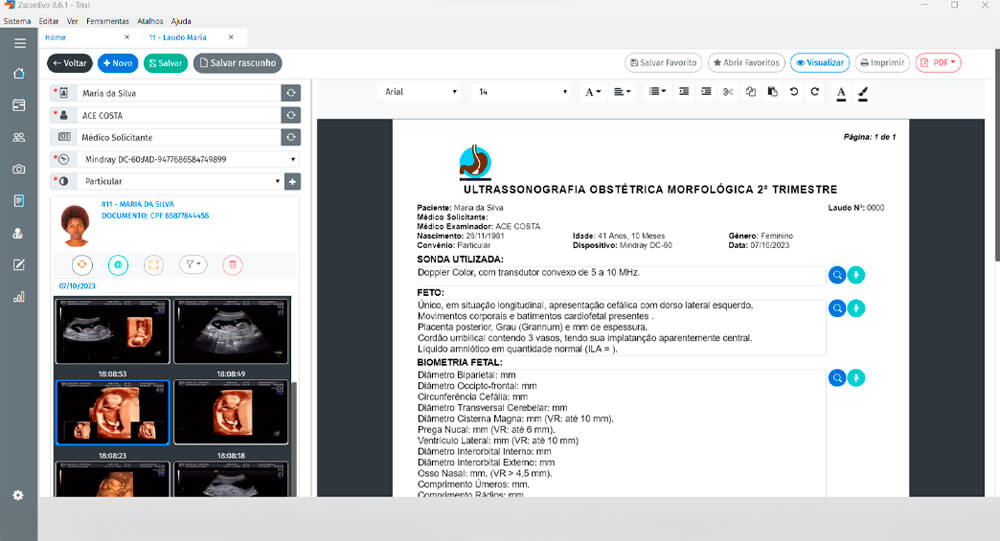This screenshot has width=1000, height=541.
Task: Select the 3D fetus thumbnail timed 18:08:18
Action: pyautogui.click(x=231, y=413)
